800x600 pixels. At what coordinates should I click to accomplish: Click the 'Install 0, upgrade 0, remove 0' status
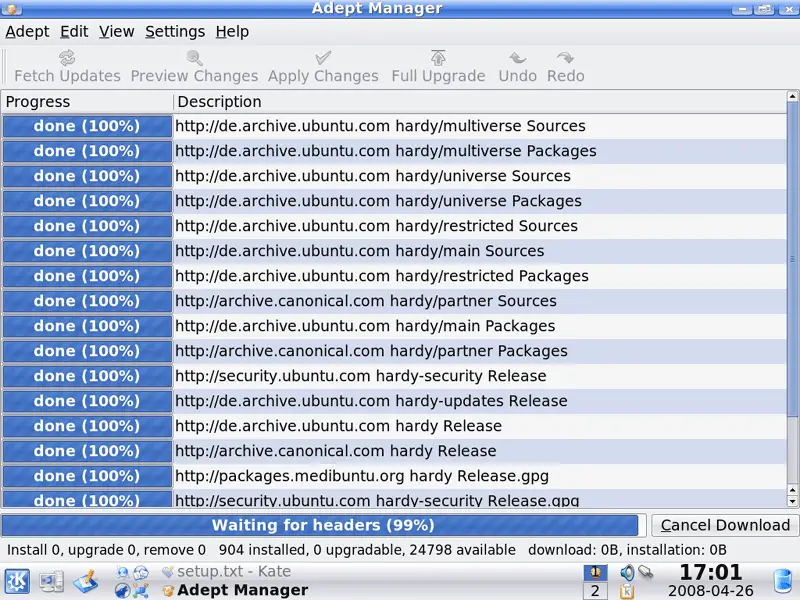coord(106,550)
